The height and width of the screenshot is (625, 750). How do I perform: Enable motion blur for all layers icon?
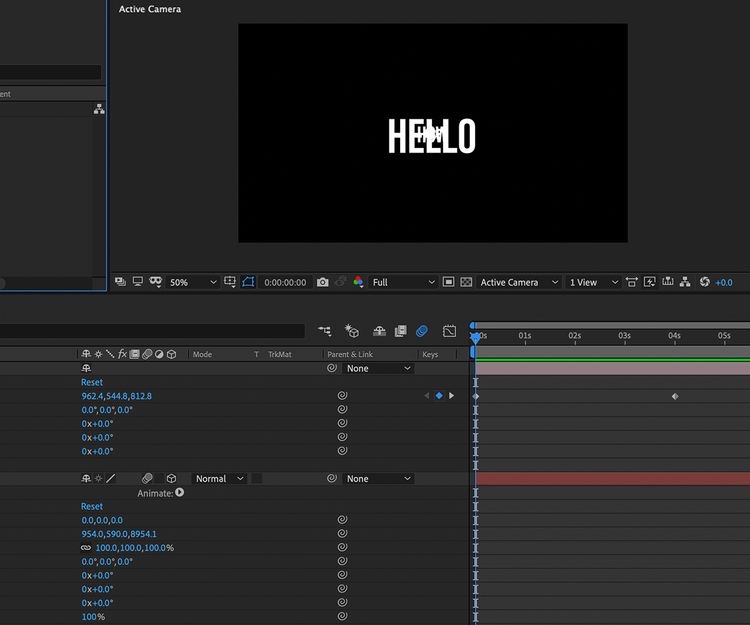pyautogui.click(x=422, y=331)
